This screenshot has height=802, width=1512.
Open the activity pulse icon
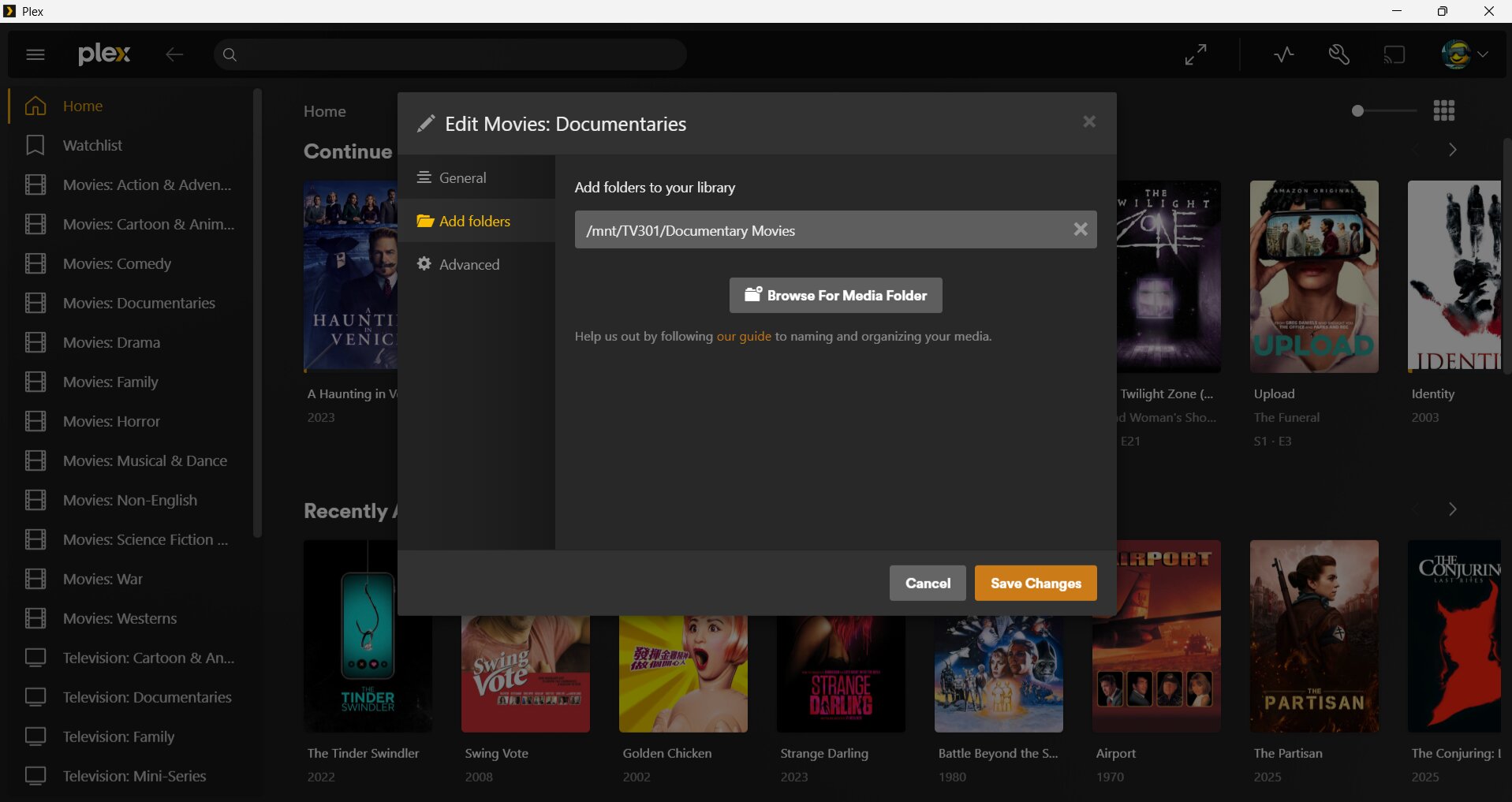tap(1284, 54)
